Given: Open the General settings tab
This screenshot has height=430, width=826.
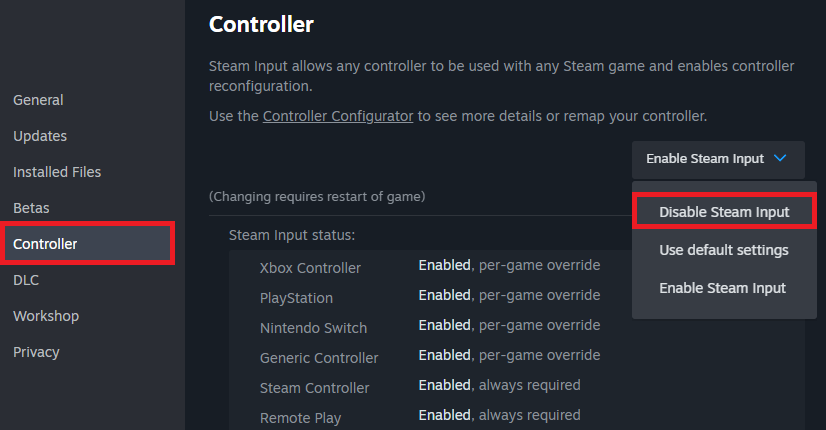Looking at the screenshot, I should (38, 100).
